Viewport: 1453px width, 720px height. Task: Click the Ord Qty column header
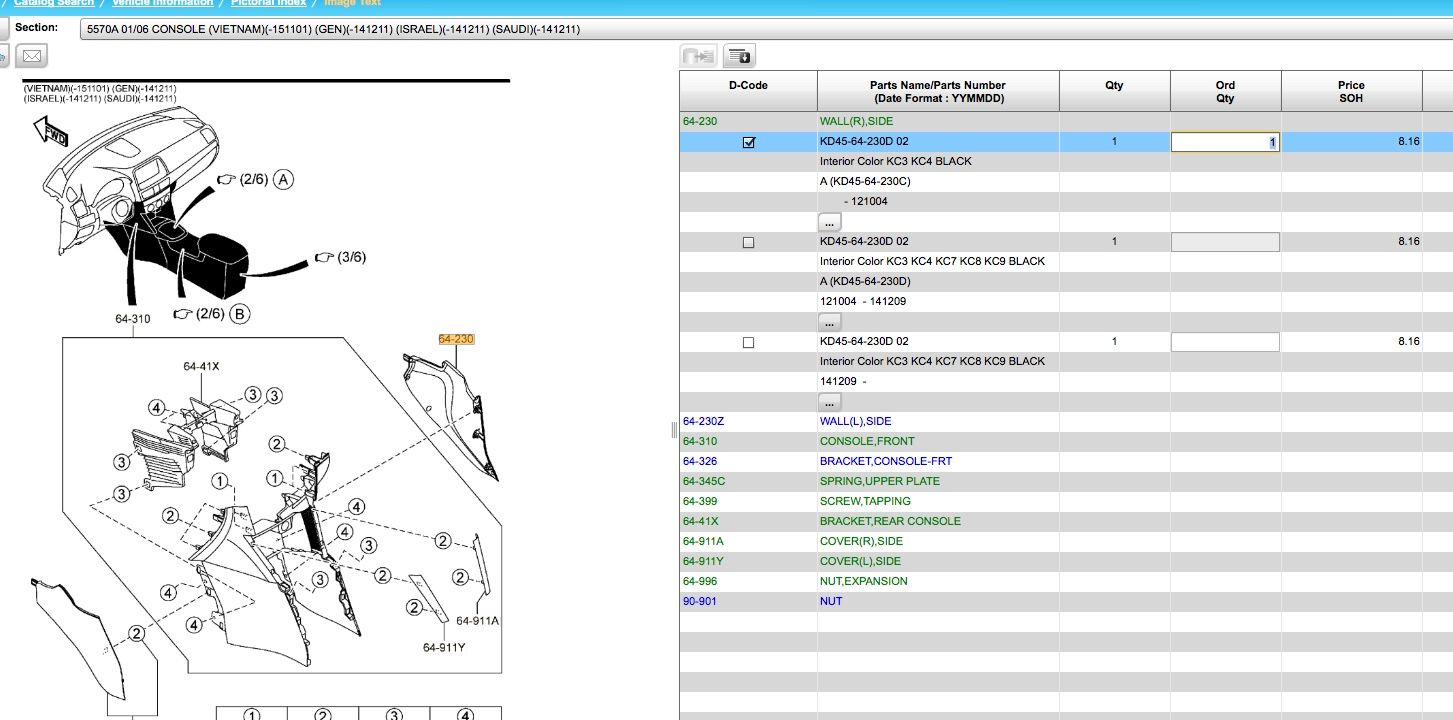[x=1225, y=91]
